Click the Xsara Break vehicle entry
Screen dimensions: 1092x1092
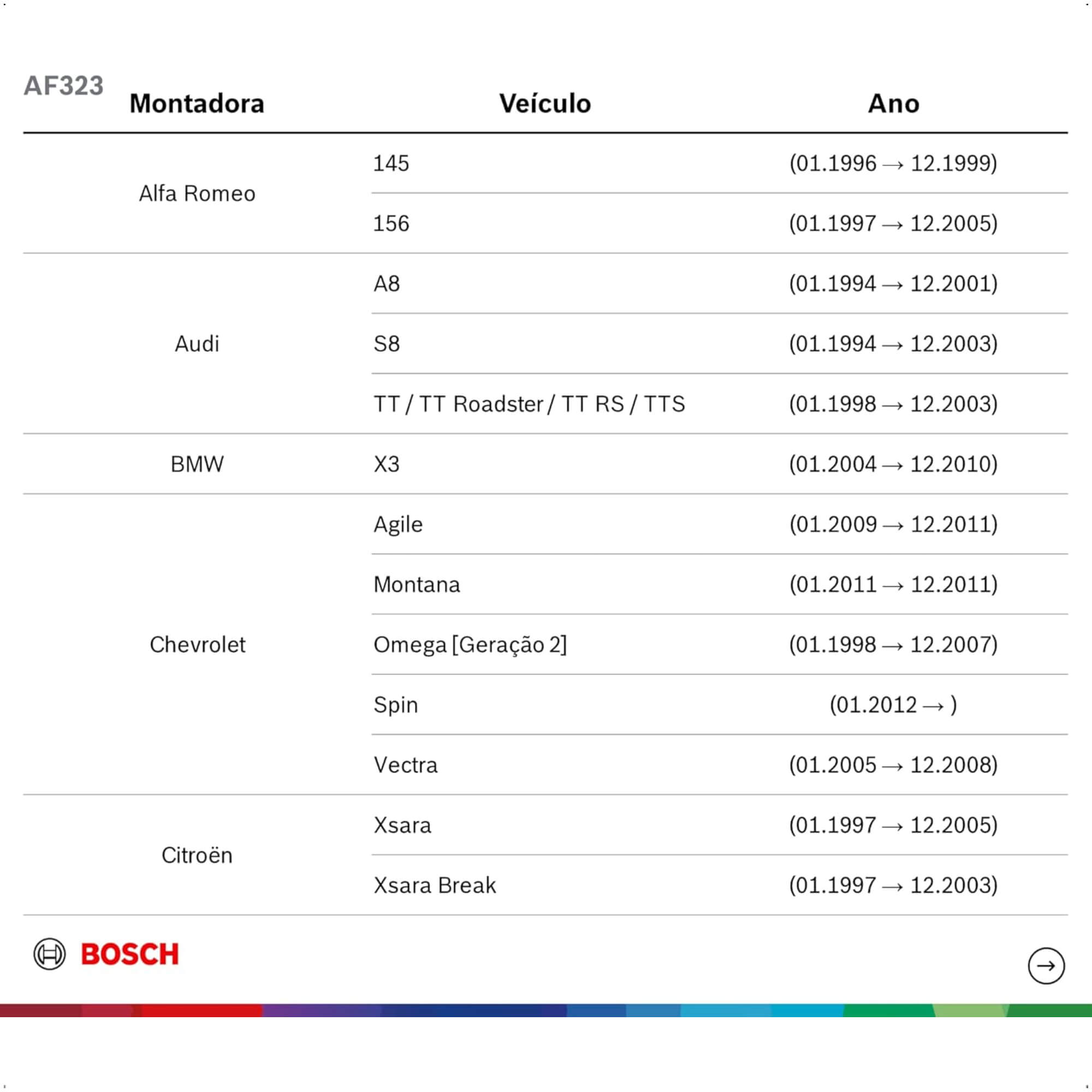435,885
